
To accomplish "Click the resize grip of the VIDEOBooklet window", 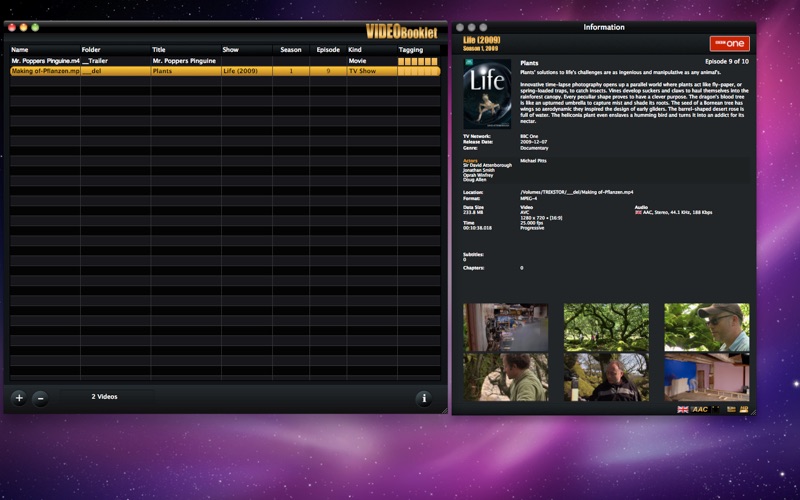I will click(x=444, y=410).
